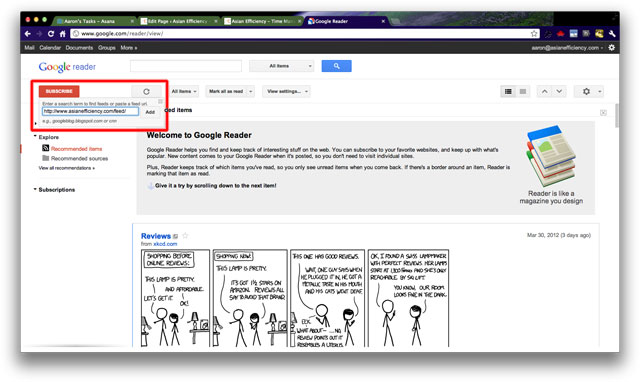Image resolution: width=640 pixels, height=382 pixels.
Task: Click the page vertical scrollbar
Action: tap(617, 116)
